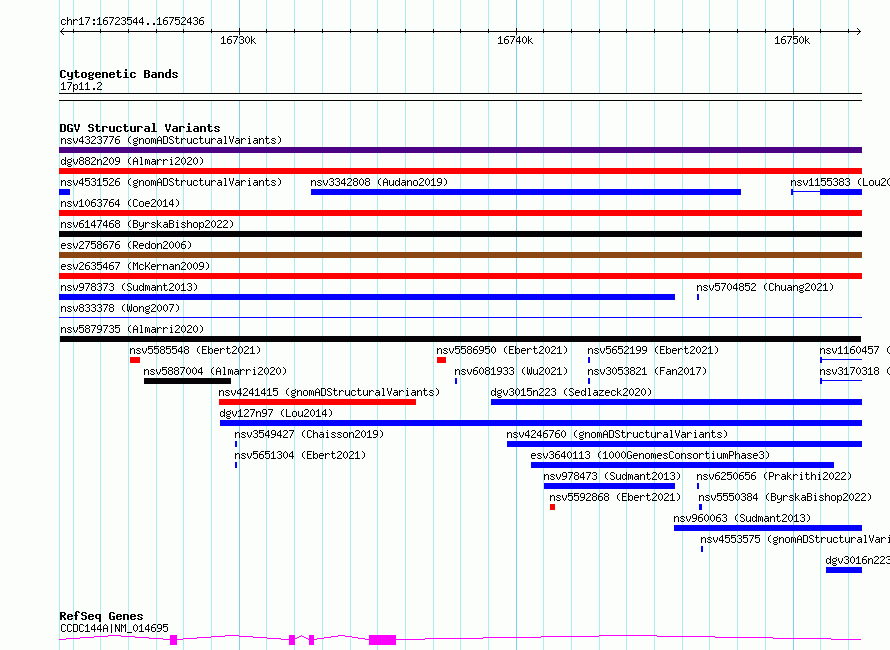Click the small blue nsv4531526 marker
This screenshot has width=890, height=650.
[64, 192]
